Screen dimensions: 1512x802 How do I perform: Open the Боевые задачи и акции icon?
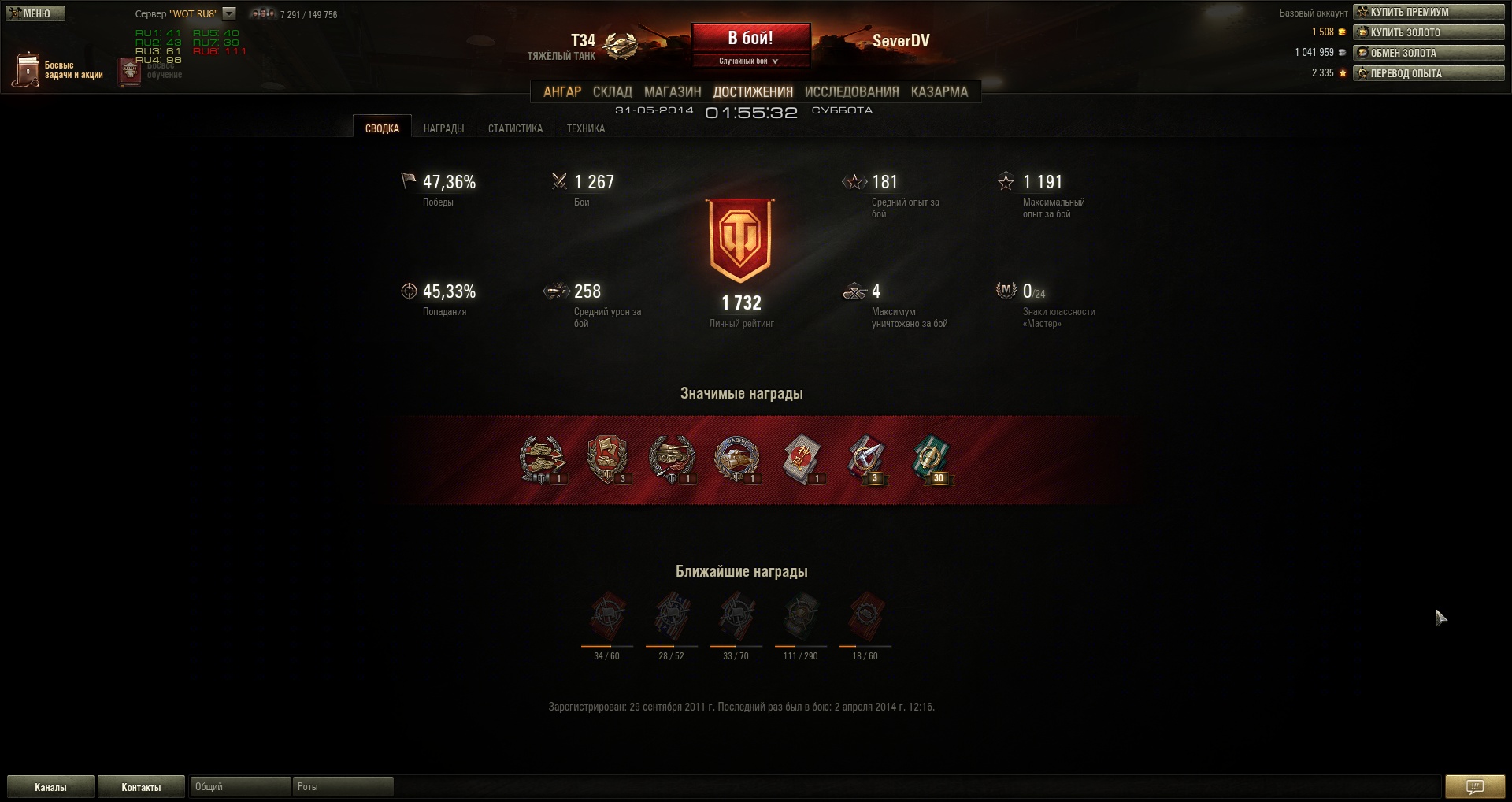click(26, 69)
